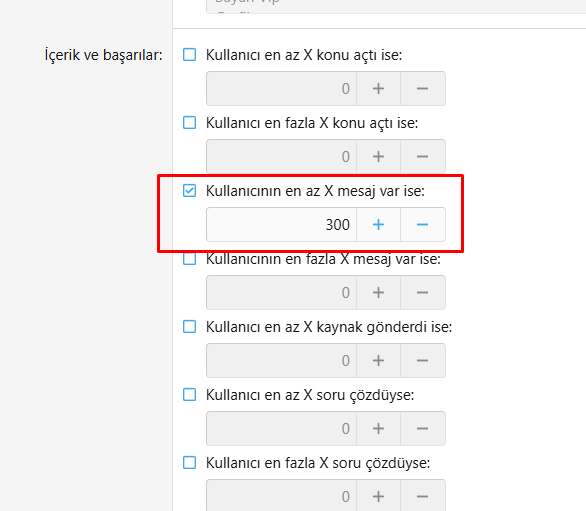The width and height of the screenshot is (586, 511).
Task: Click the number field under 'en fazla X soru çözdüyse'
Action: 281,496
